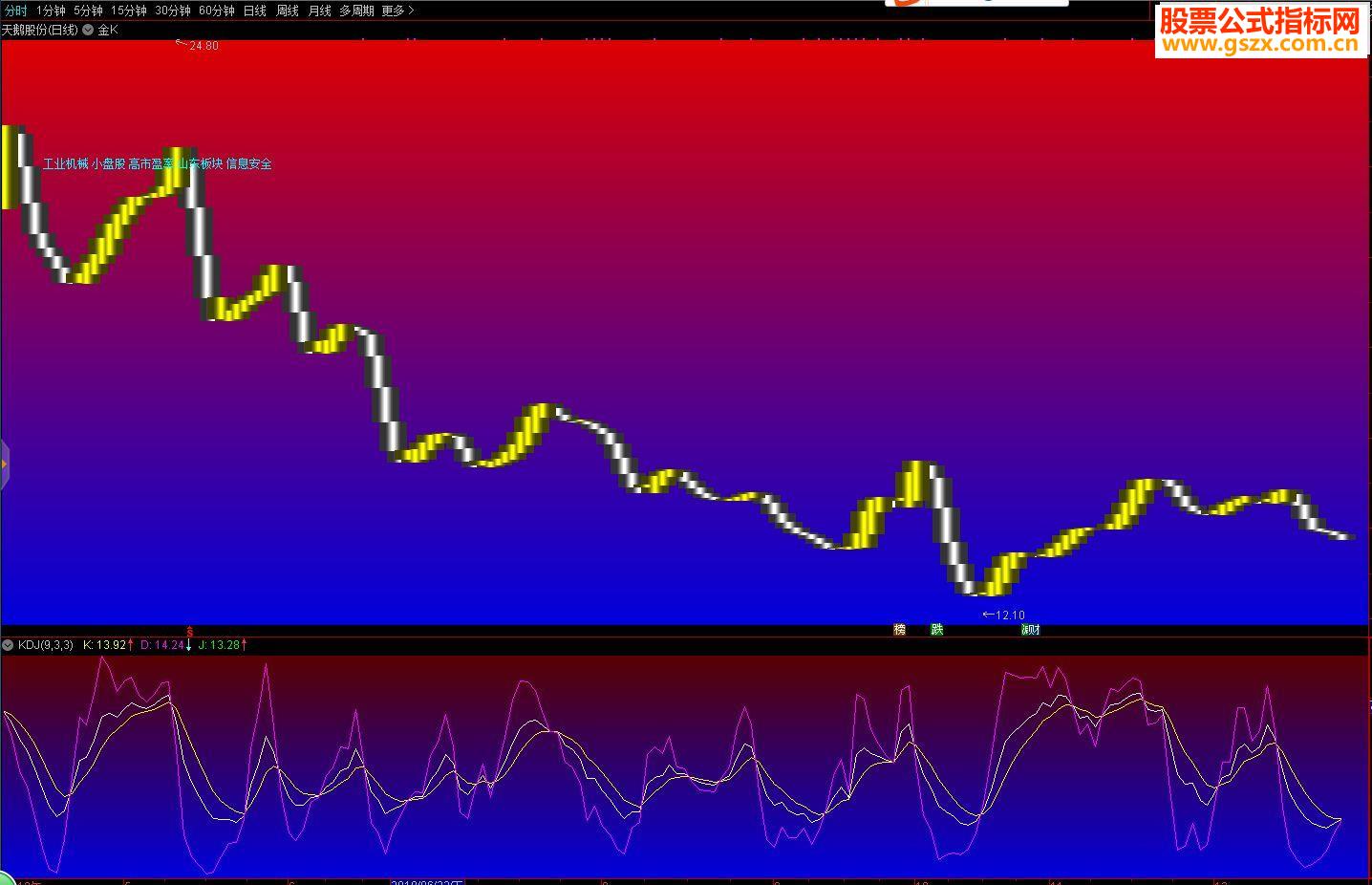This screenshot has width=1372, height=885.
Task: Switch to 周线 weekly chart
Action: pyautogui.click(x=288, y=11)
